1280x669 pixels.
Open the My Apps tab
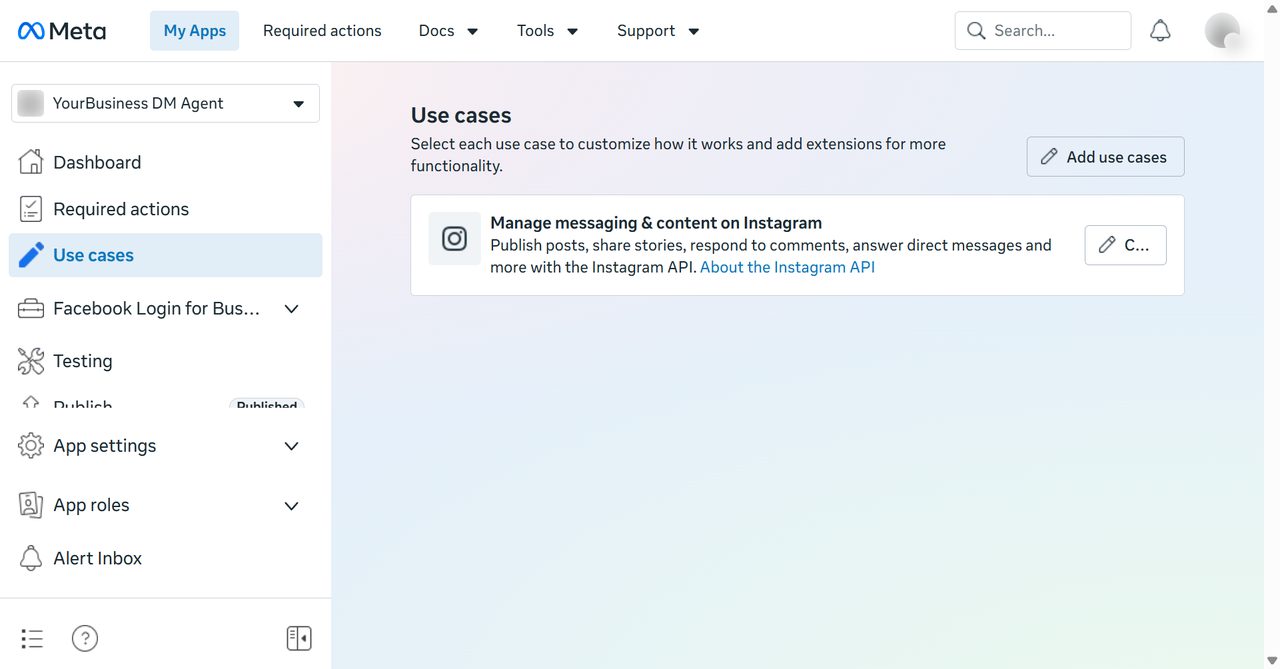click(x=195, y=31)
